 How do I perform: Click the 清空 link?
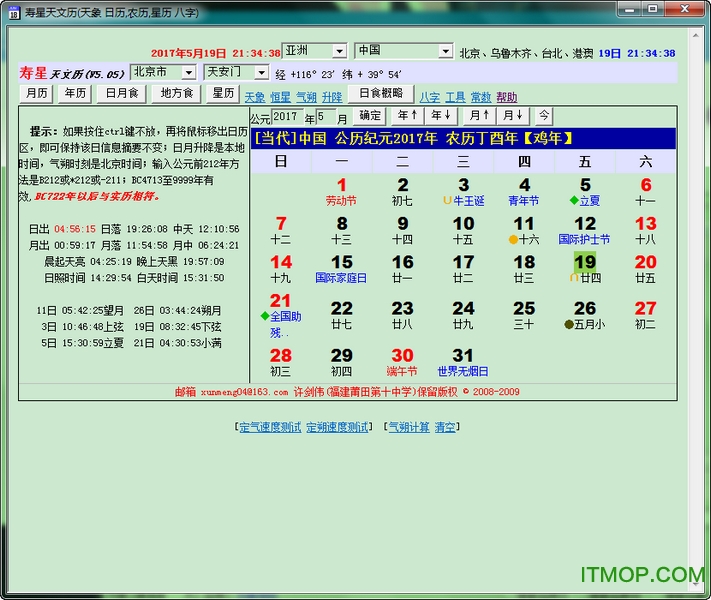click(445, 427)
